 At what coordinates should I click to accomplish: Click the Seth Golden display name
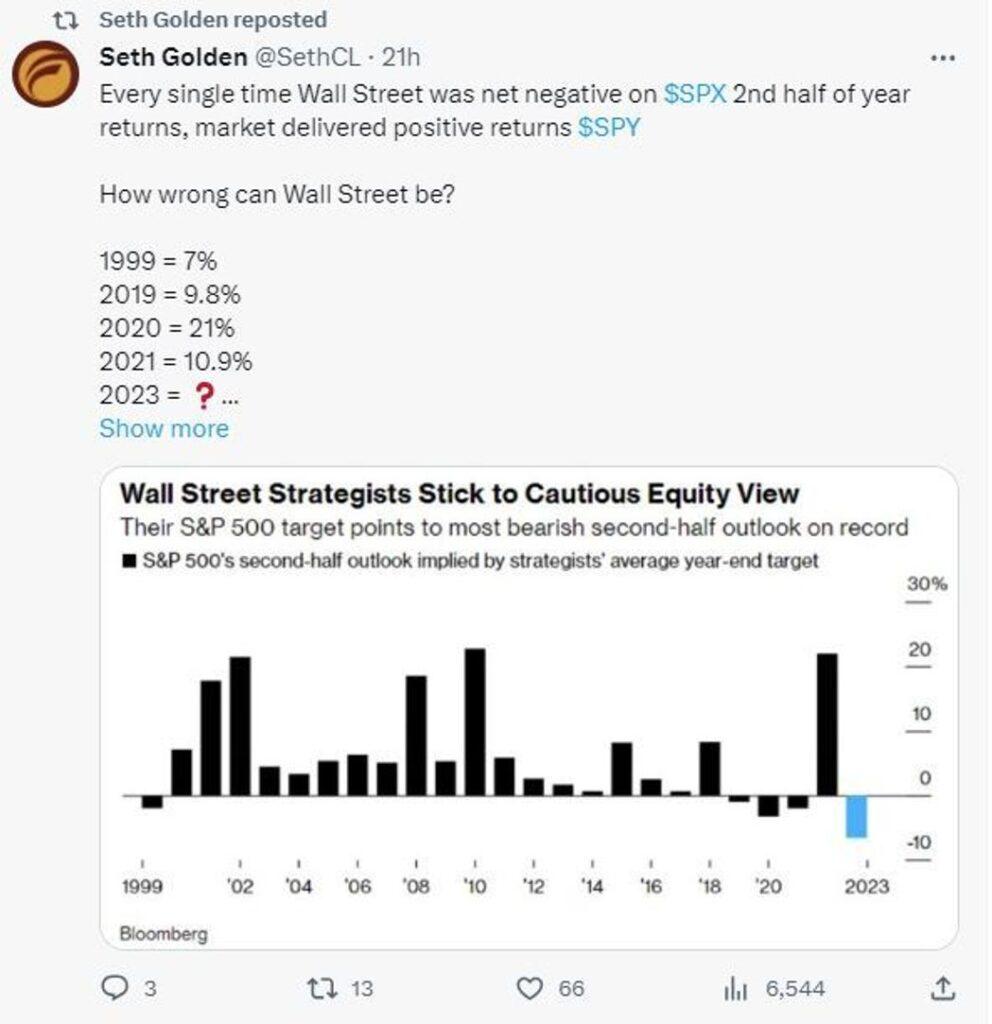(173, 57)
